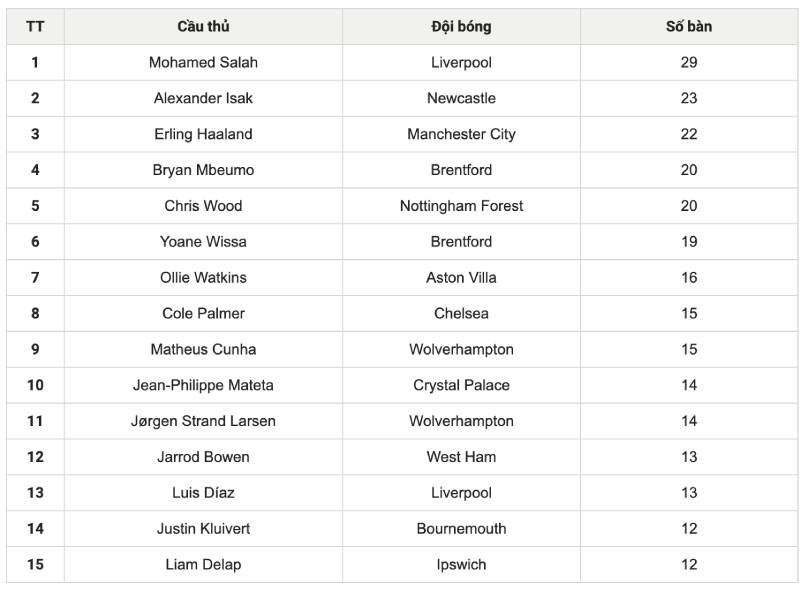
Task: Click the Crystal Palace team cell
Action: pyautogui.click(x=461, y=385)
